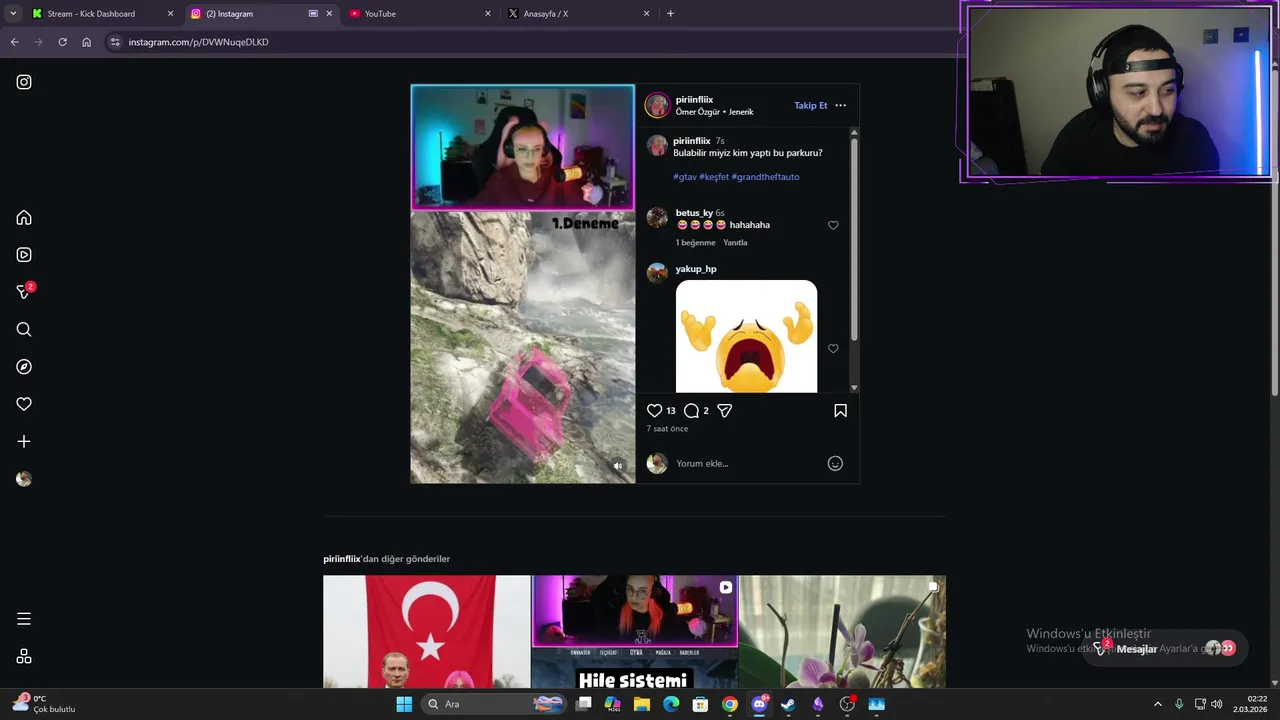
Task: Open comments via the speech bubble icon
Action: pyautogui.click(x=691, y=410)
